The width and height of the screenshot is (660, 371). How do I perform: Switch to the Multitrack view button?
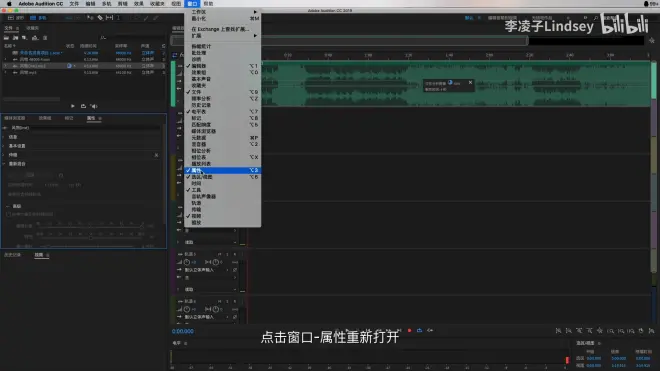point(39,18)
